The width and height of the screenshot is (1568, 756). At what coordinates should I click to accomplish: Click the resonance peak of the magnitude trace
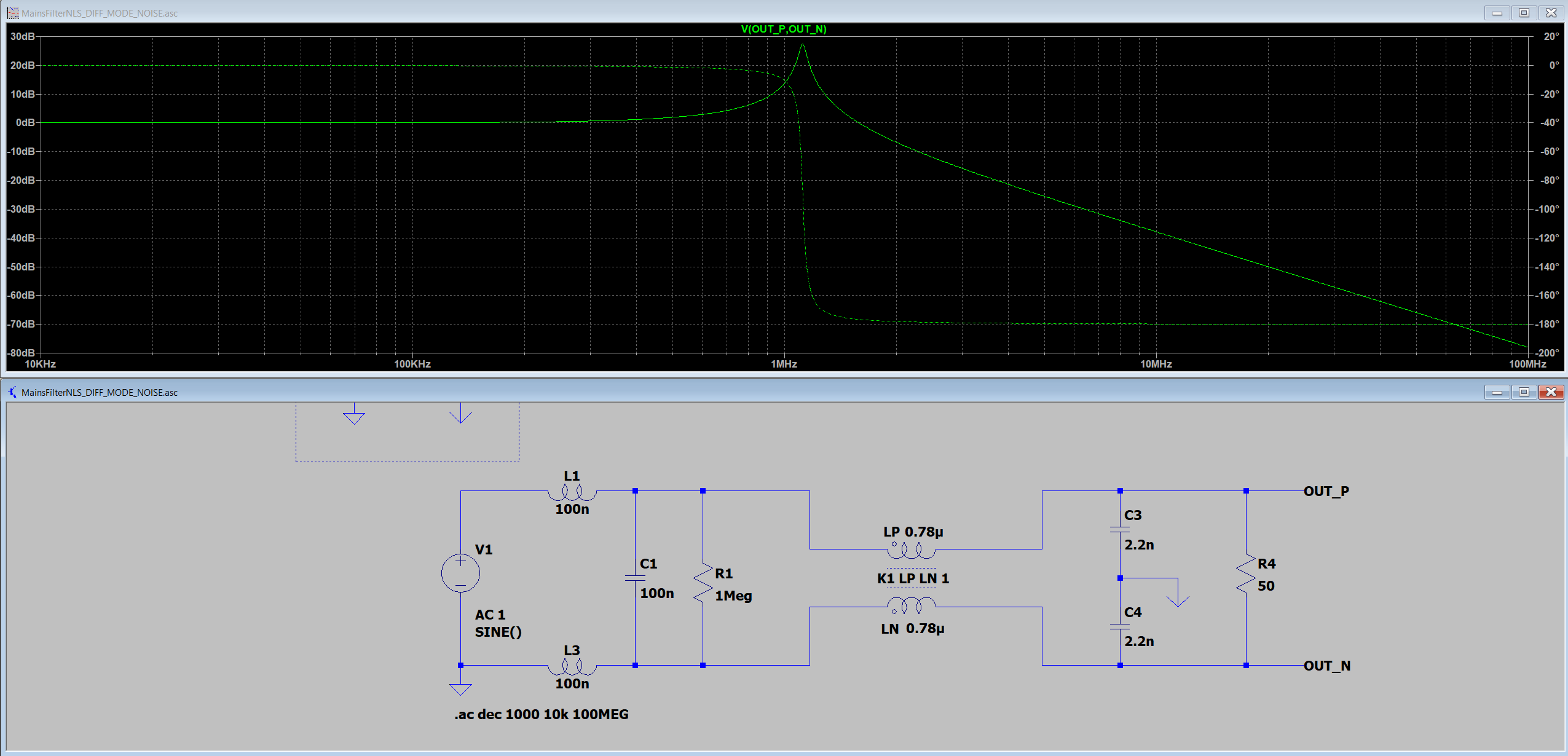point(802,44)
